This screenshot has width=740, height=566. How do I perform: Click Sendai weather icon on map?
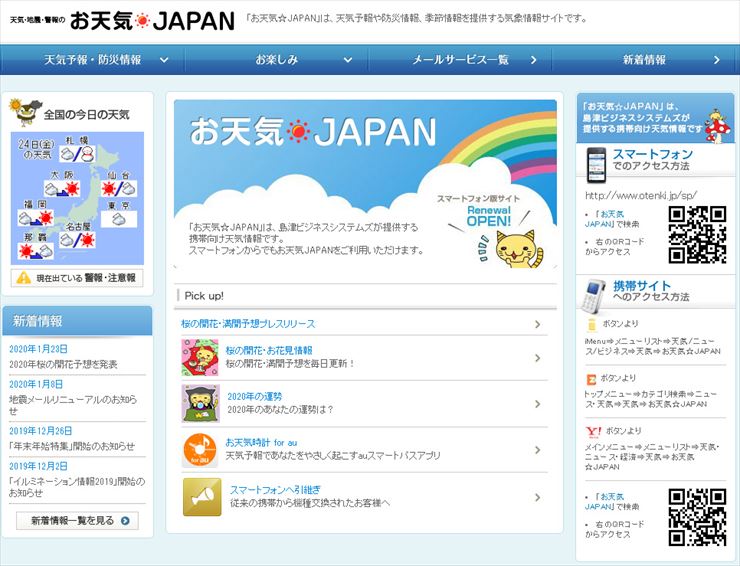pos(119,188)
